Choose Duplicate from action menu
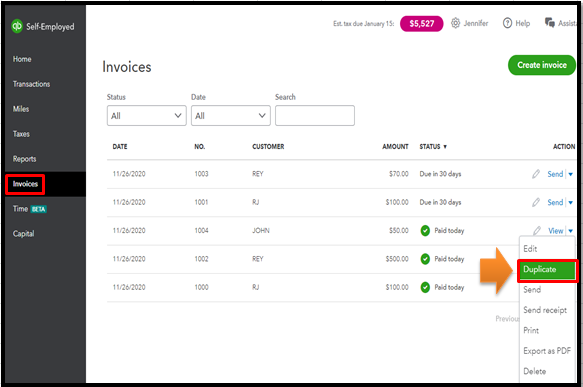Image resolution: width=583 pixels, height=387 pixels. (548, 270)
